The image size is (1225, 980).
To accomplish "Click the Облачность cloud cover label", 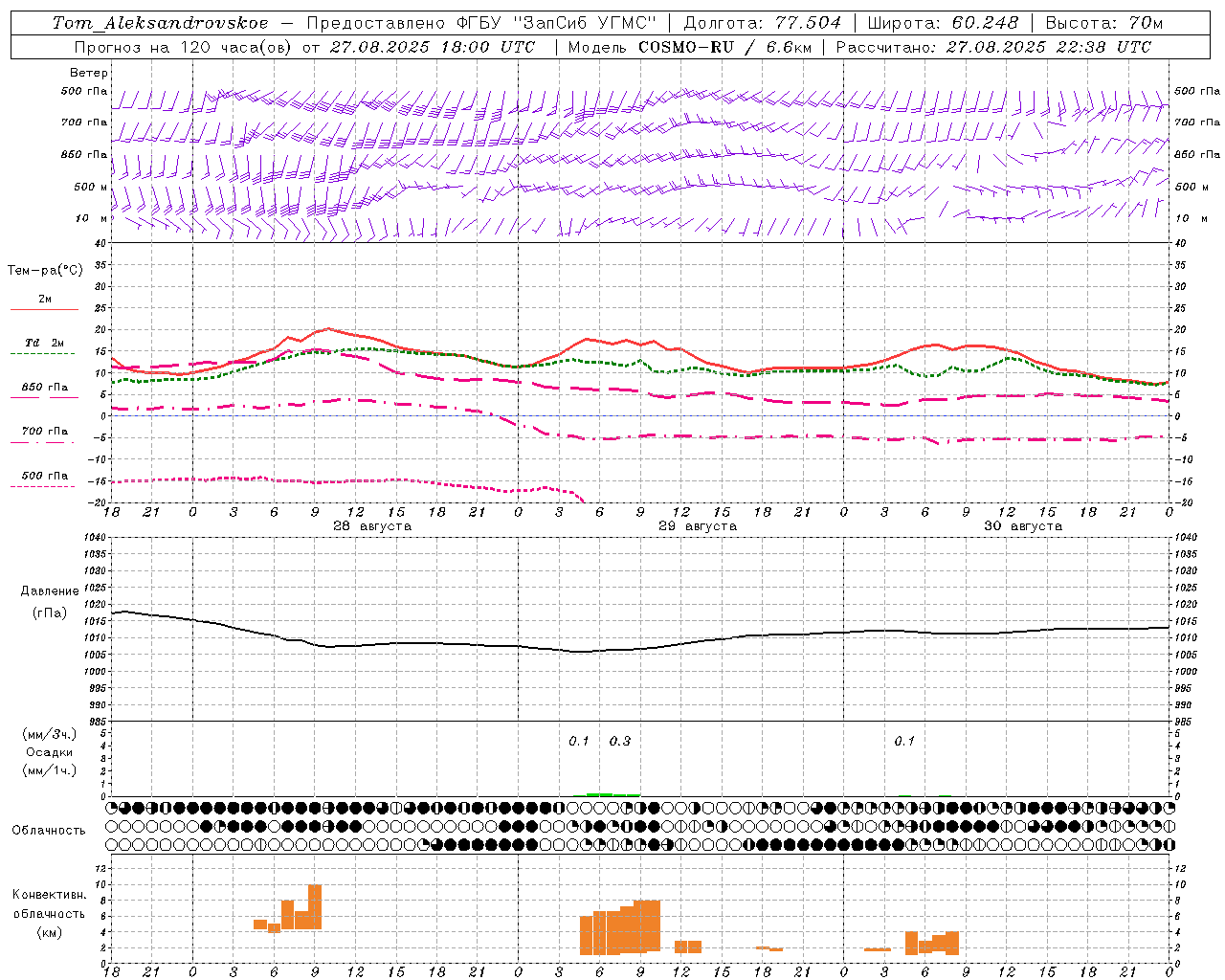I will [x=49, y=830].
